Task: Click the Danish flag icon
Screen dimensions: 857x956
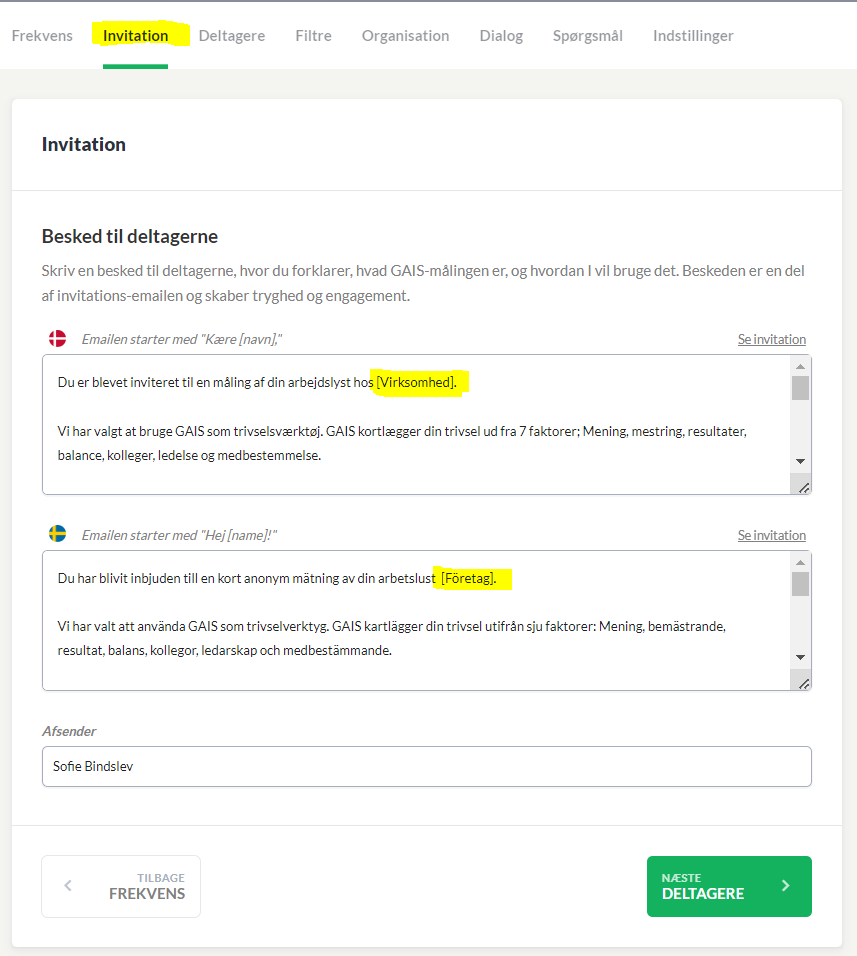Action: [x=57, y=338]
